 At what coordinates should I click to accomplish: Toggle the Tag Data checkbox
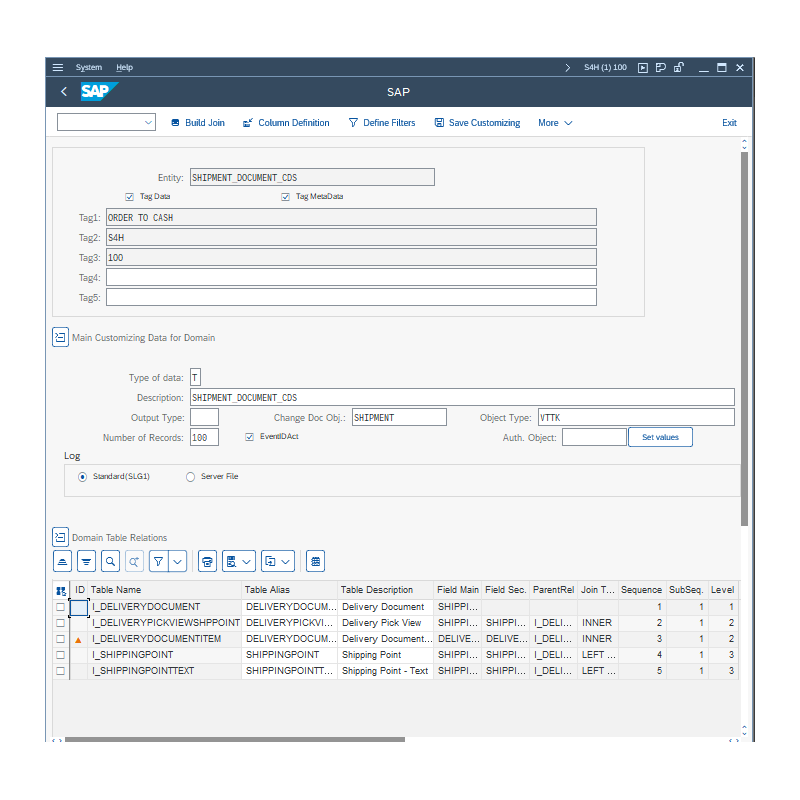click(x=130, y=197)
